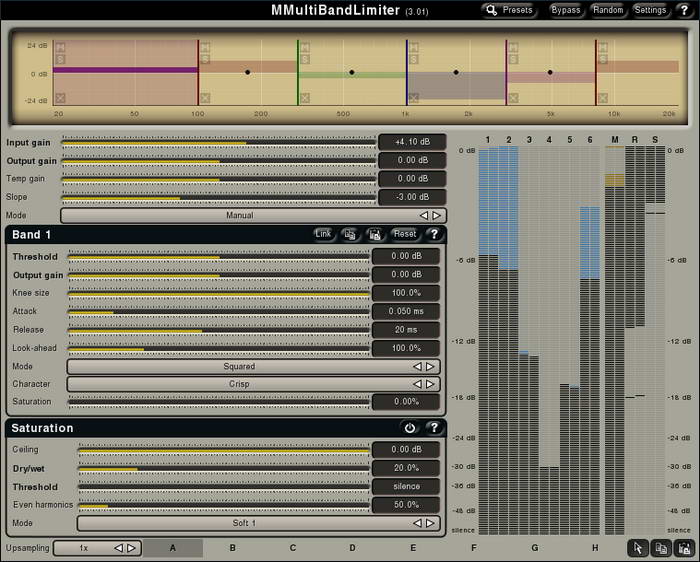Viewport: 700px width, 562px height.
Task: Toggle the Saturation power button
Action: pos(410,428)
